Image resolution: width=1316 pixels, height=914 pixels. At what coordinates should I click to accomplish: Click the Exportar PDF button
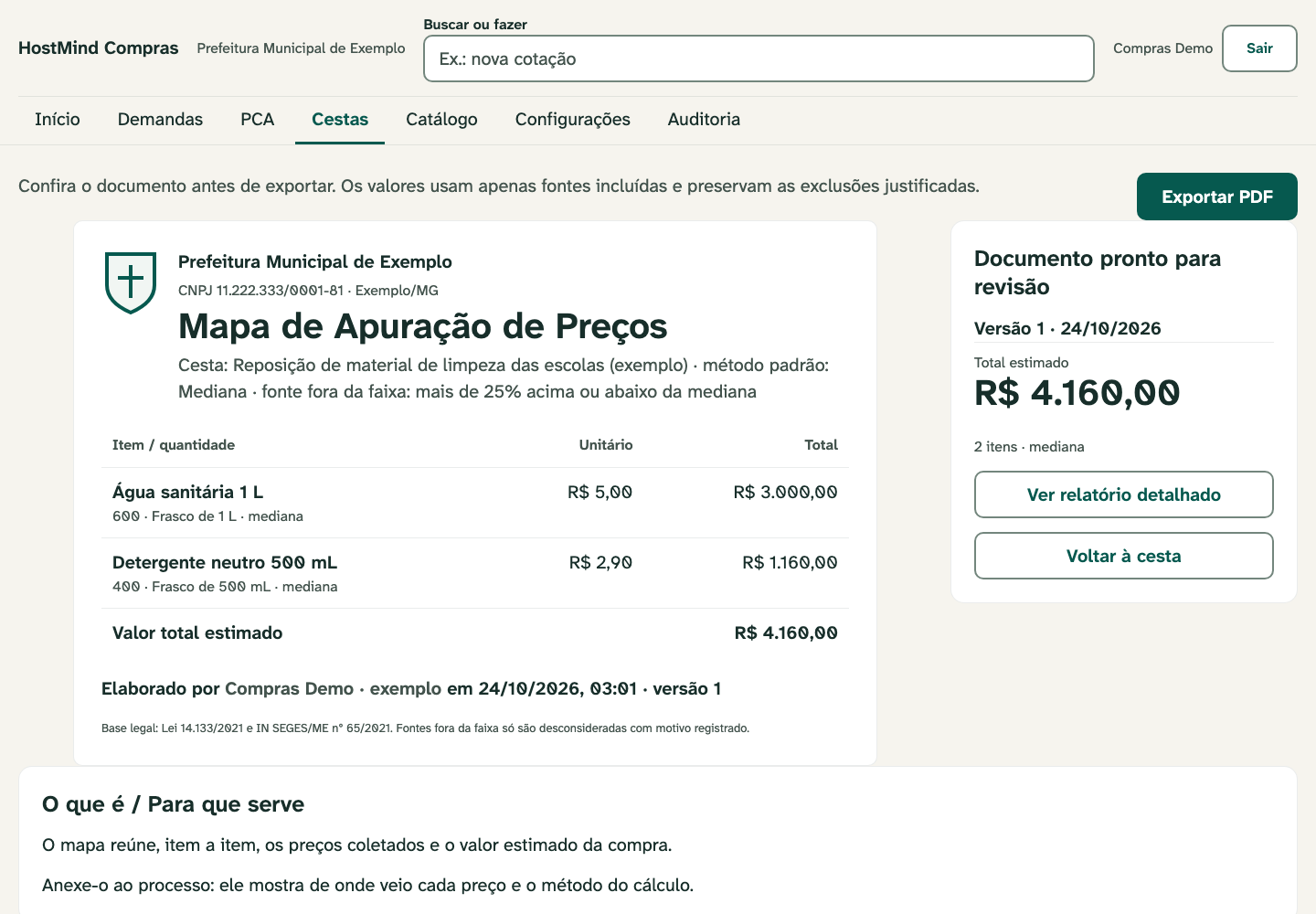coord(1217,197)
